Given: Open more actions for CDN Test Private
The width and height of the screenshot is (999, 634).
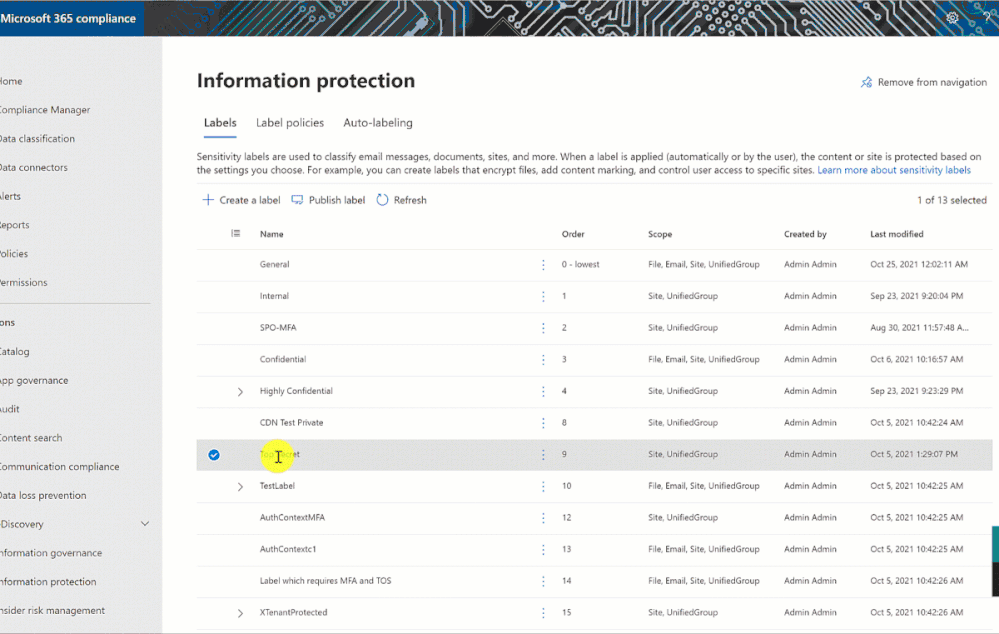Looking at the screenshot, I should (543, 422).
